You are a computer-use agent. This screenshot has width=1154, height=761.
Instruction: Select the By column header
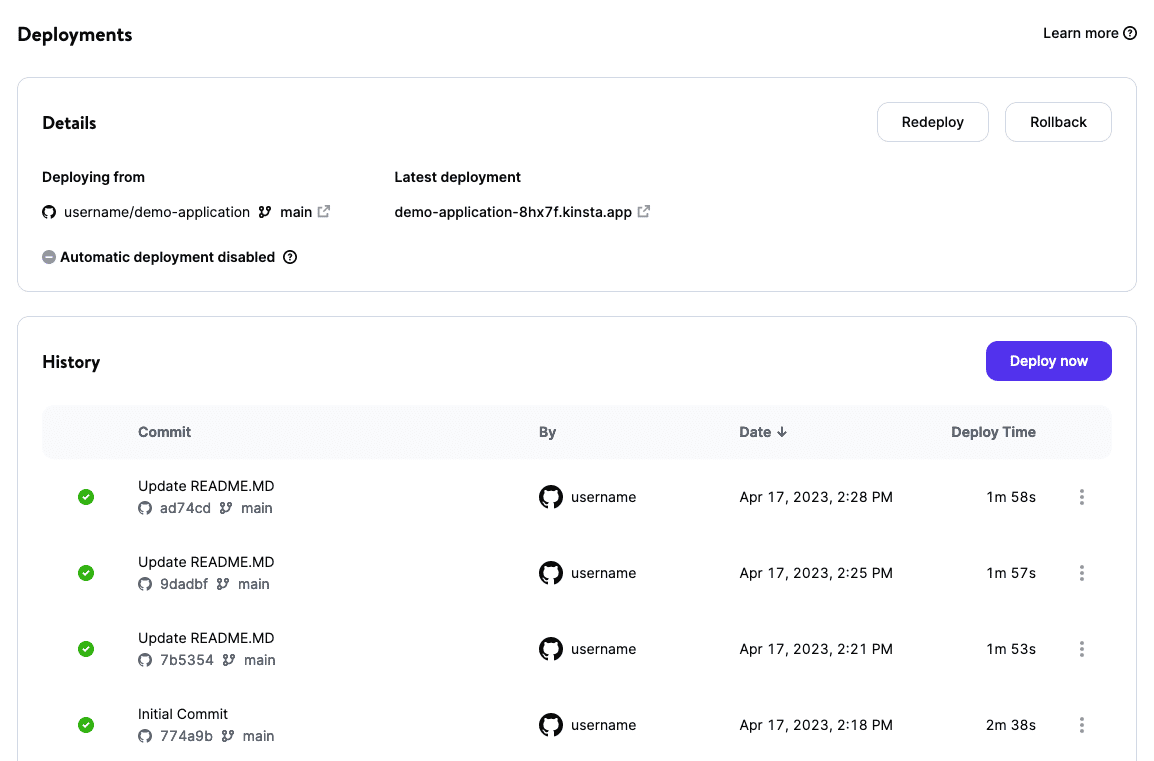547,432
